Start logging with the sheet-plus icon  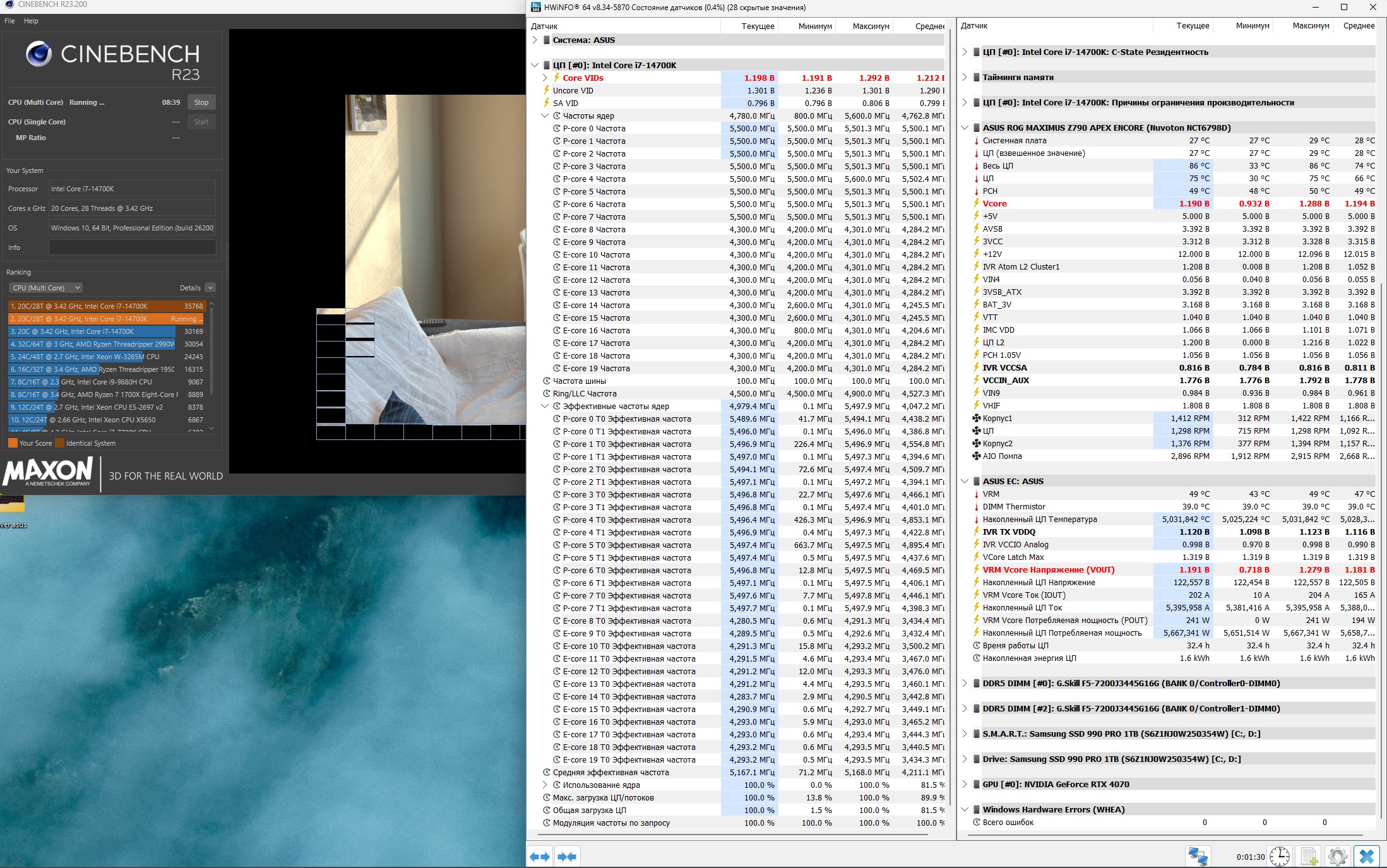(1309, 857)
